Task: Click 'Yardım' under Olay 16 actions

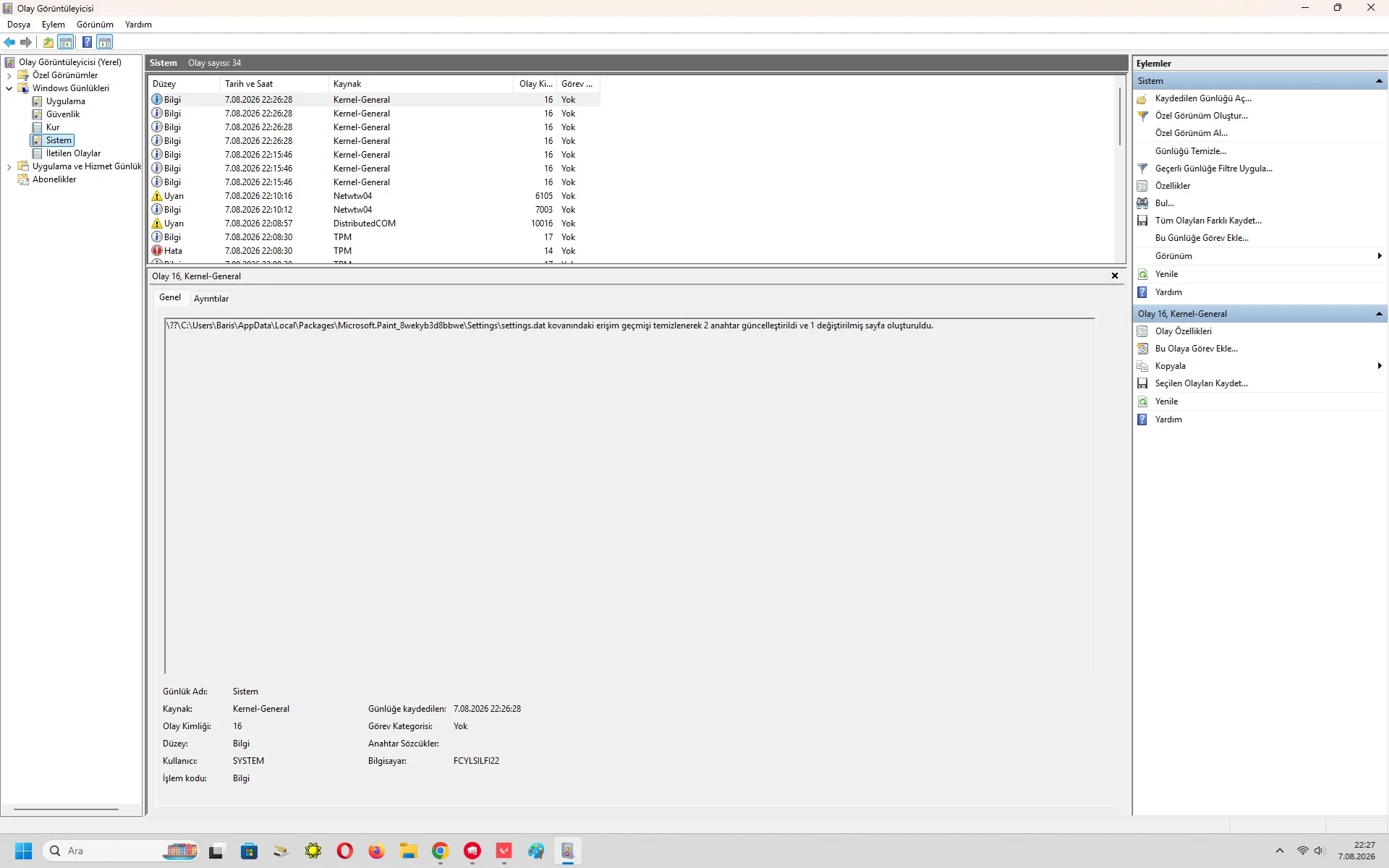Action: 1168,420
